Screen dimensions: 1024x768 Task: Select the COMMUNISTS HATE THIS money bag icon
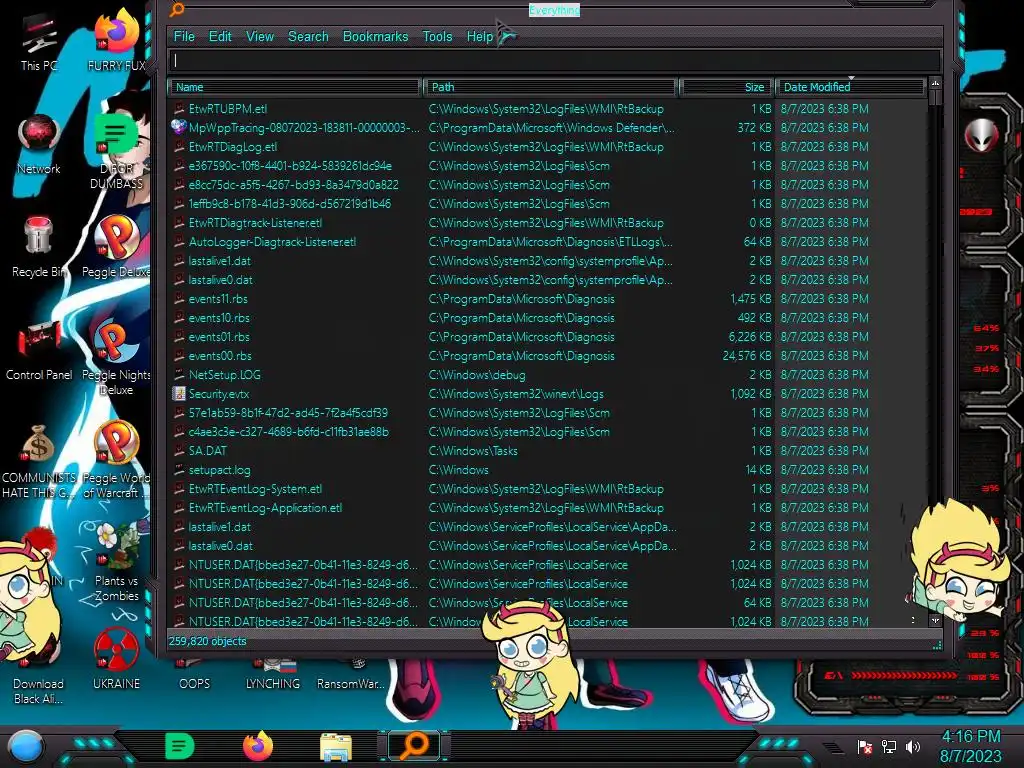(39, 462)
